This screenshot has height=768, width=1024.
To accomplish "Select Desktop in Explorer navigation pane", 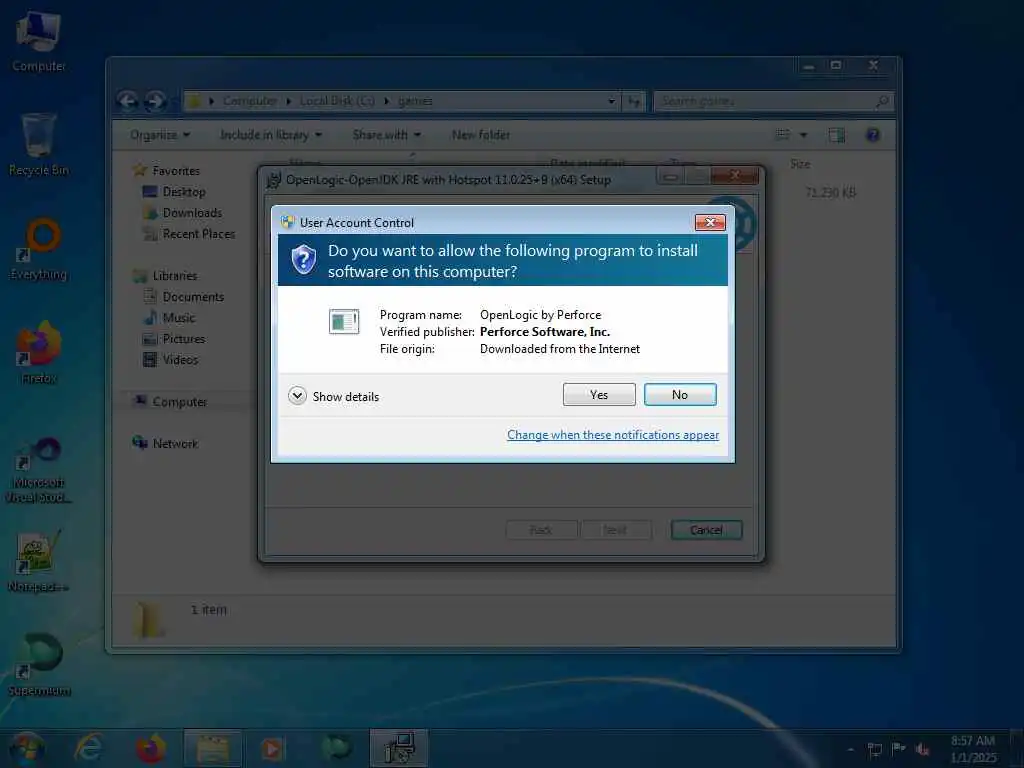I will [x=184, y=192].
